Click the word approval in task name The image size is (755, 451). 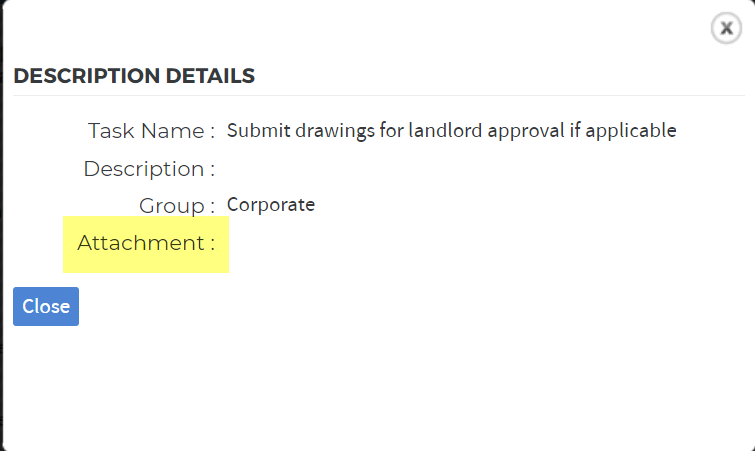(x=526, y=131)
